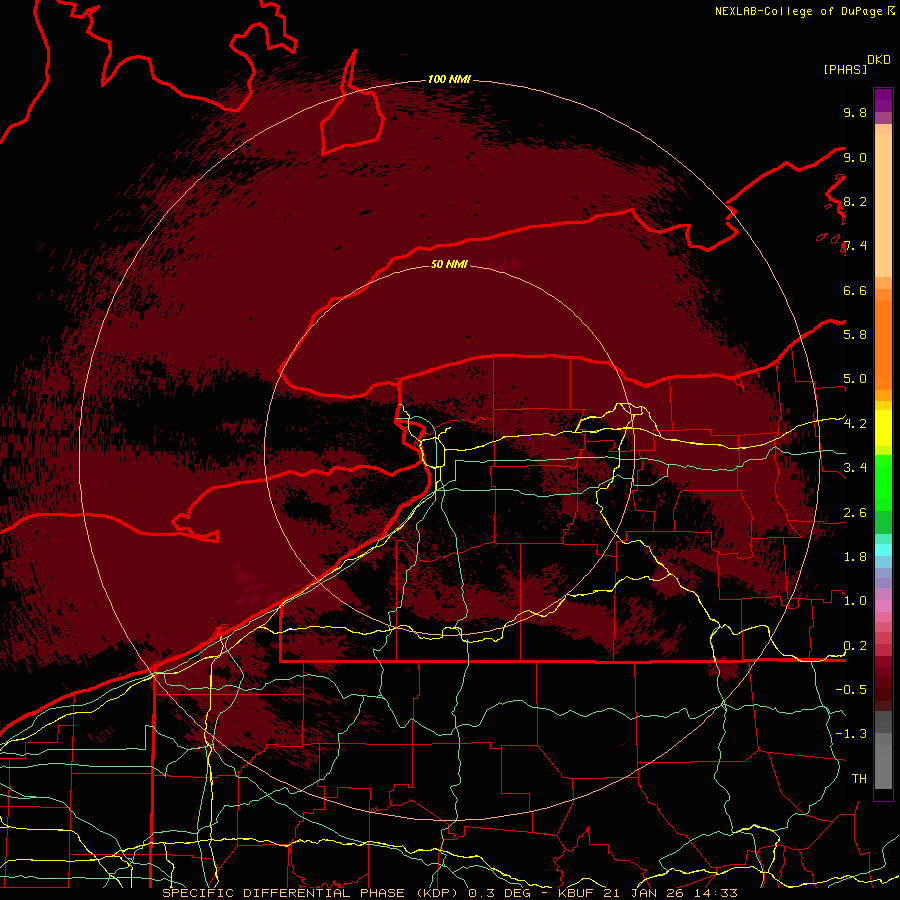Select the 50 NMI range ring label
Image resolution: width=900 pixels, height=900 pixels.
[x=449, y=264]
